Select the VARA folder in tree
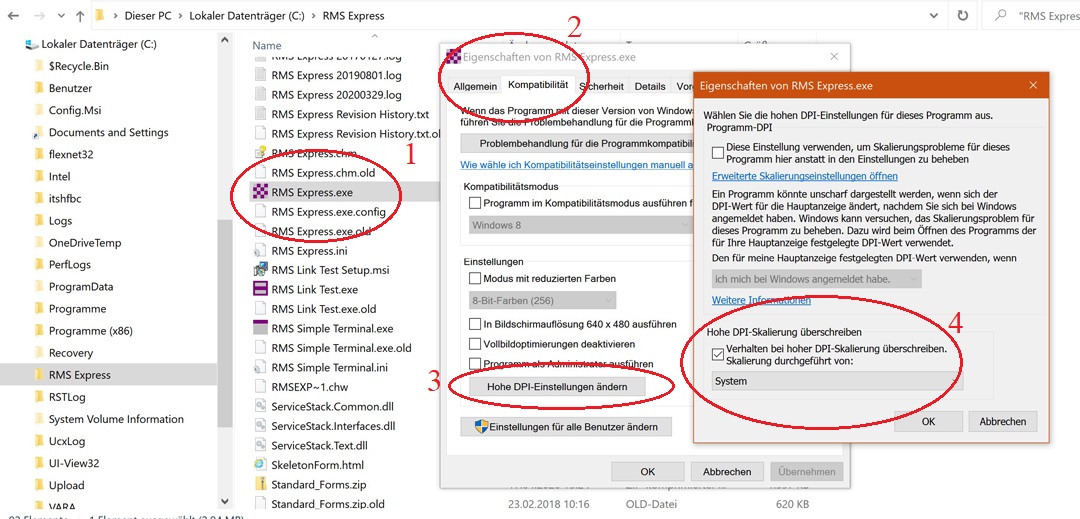The width and height of the screenshot is (1080, 519). coord(62,507)
